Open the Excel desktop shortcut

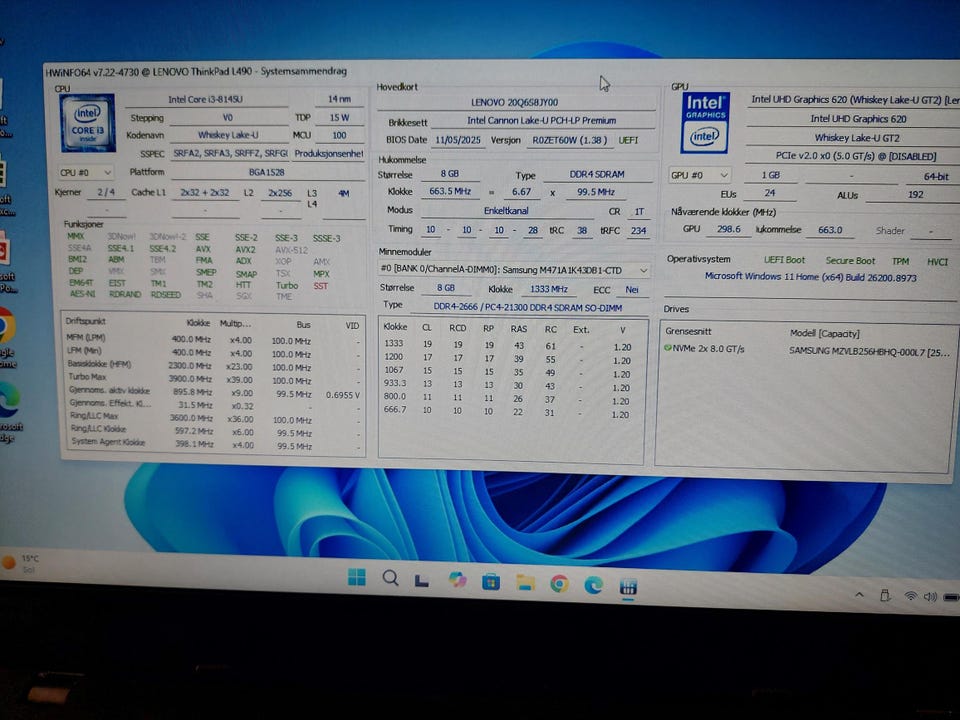pyautogui.click(x=5, y=184)
